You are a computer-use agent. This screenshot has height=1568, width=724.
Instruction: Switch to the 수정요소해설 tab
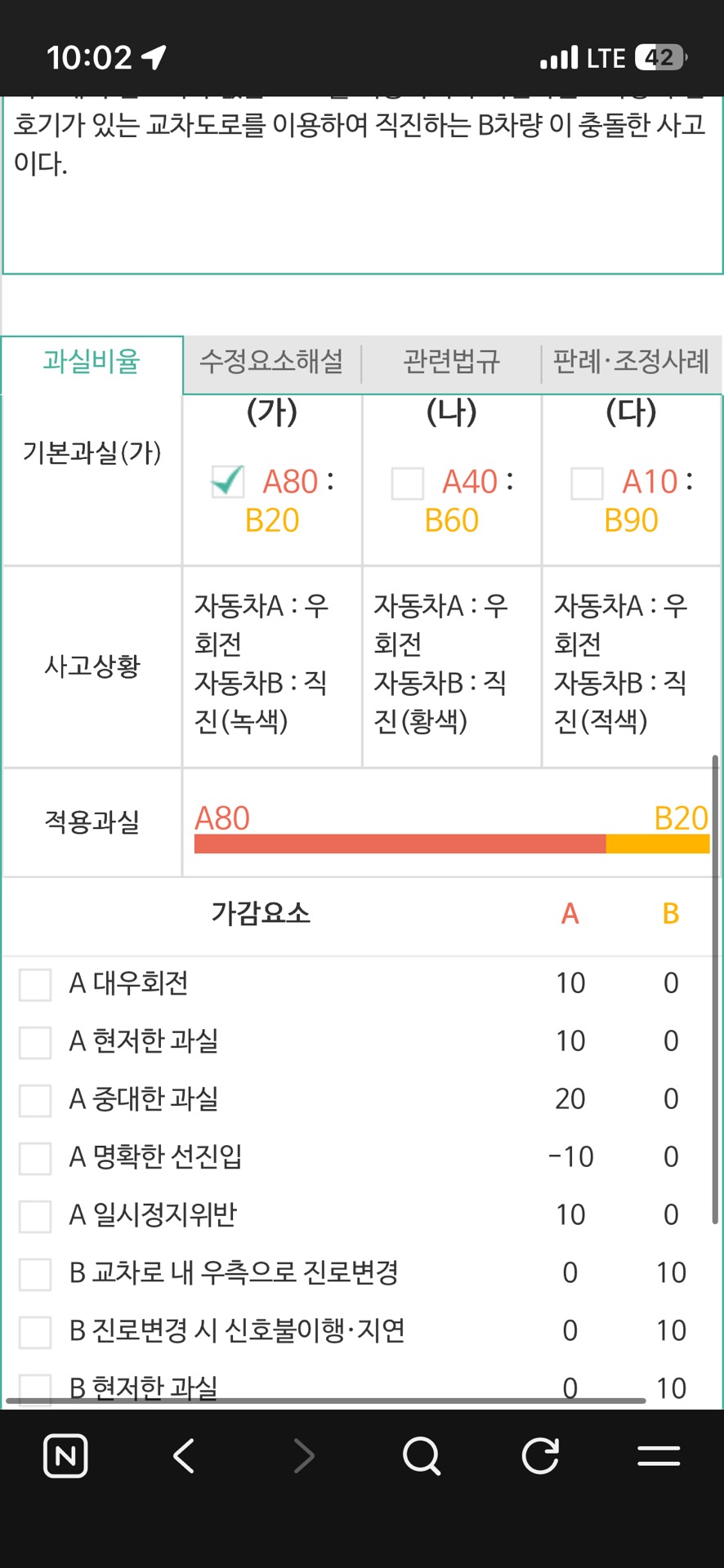(271, 361)
